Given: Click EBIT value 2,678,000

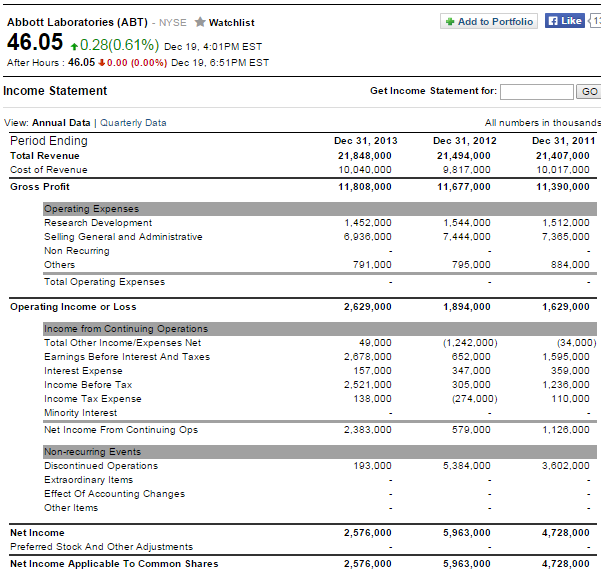Looking at the screenshot, I should click(368, 357).
